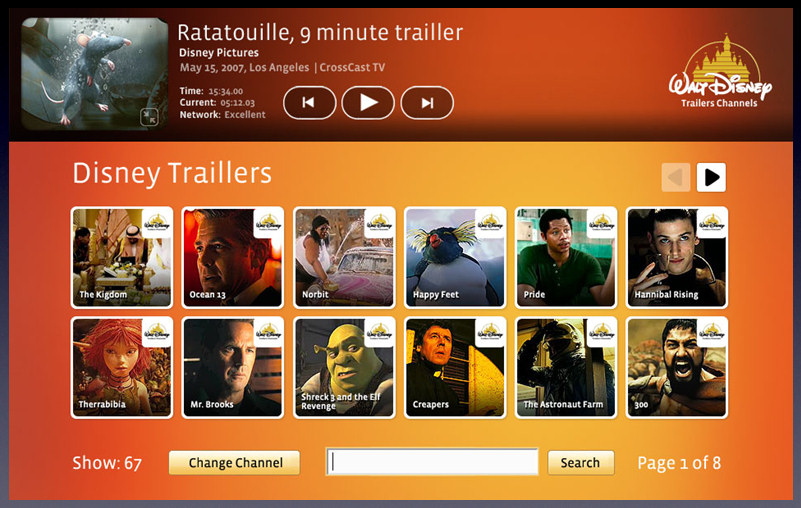
Task: Click the 'Disney Pictures' subtitle
Action: point(219,53)
